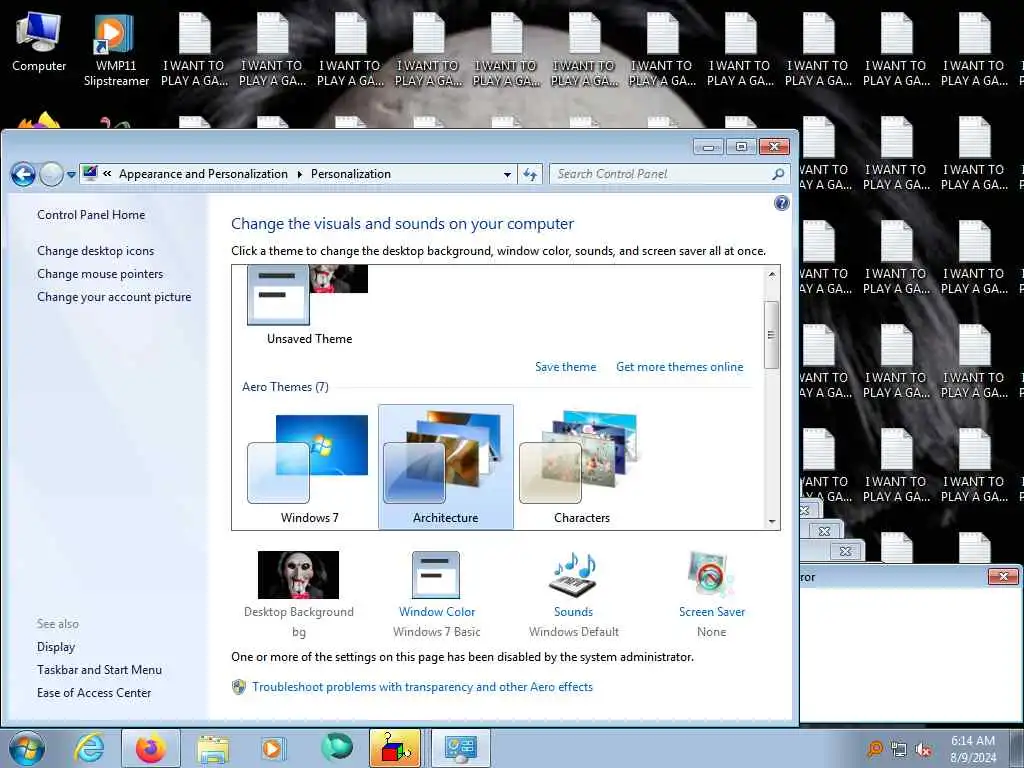Click the magnifier tray icon

click(x=875, y=749)
